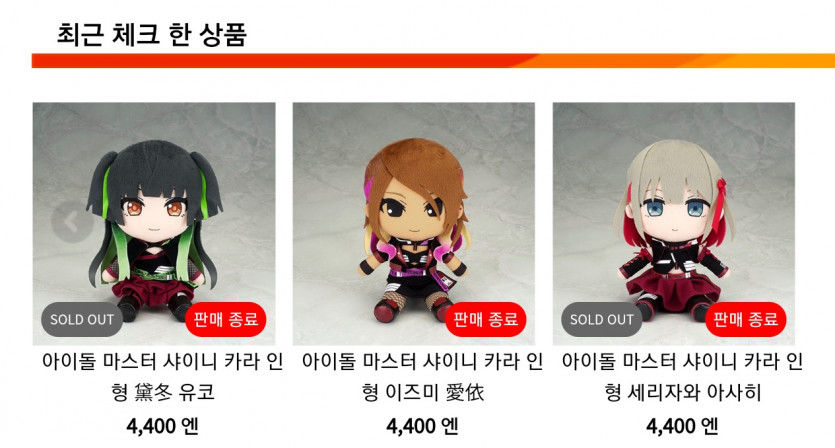Open the 세리자와 아사히 product title link
Image resolution: width=835 pixels, height=448 pixels.
(682, 377)
